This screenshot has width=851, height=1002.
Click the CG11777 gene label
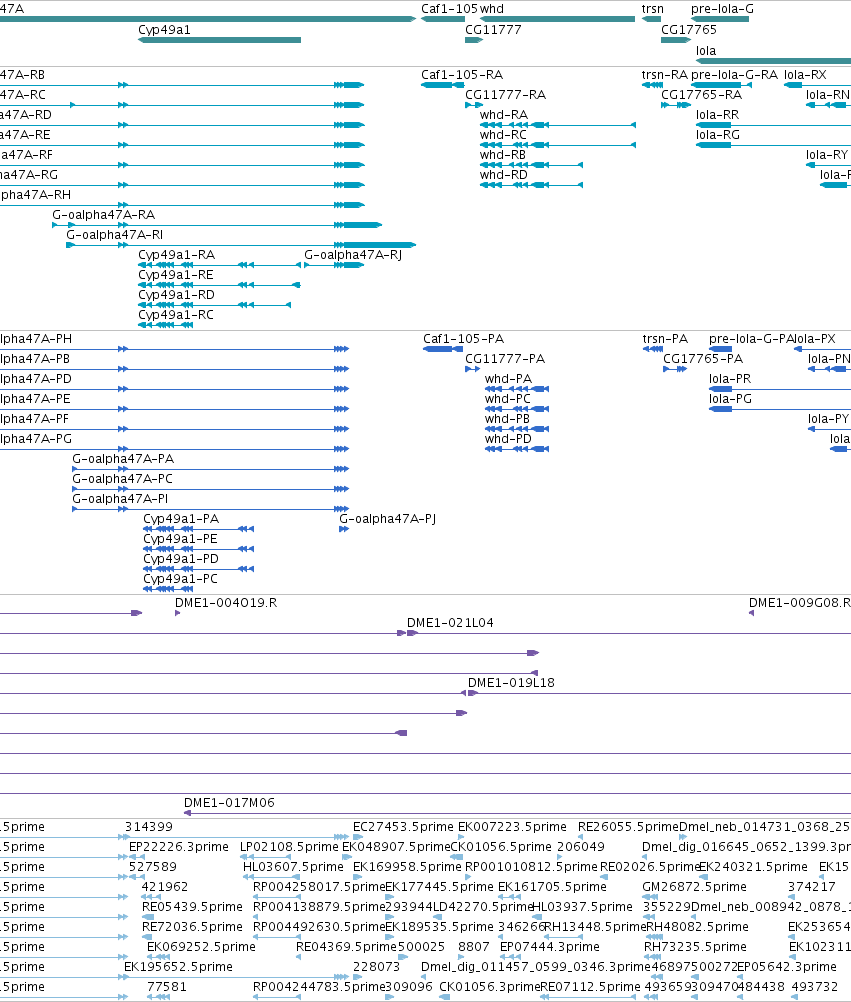point(493,30)
